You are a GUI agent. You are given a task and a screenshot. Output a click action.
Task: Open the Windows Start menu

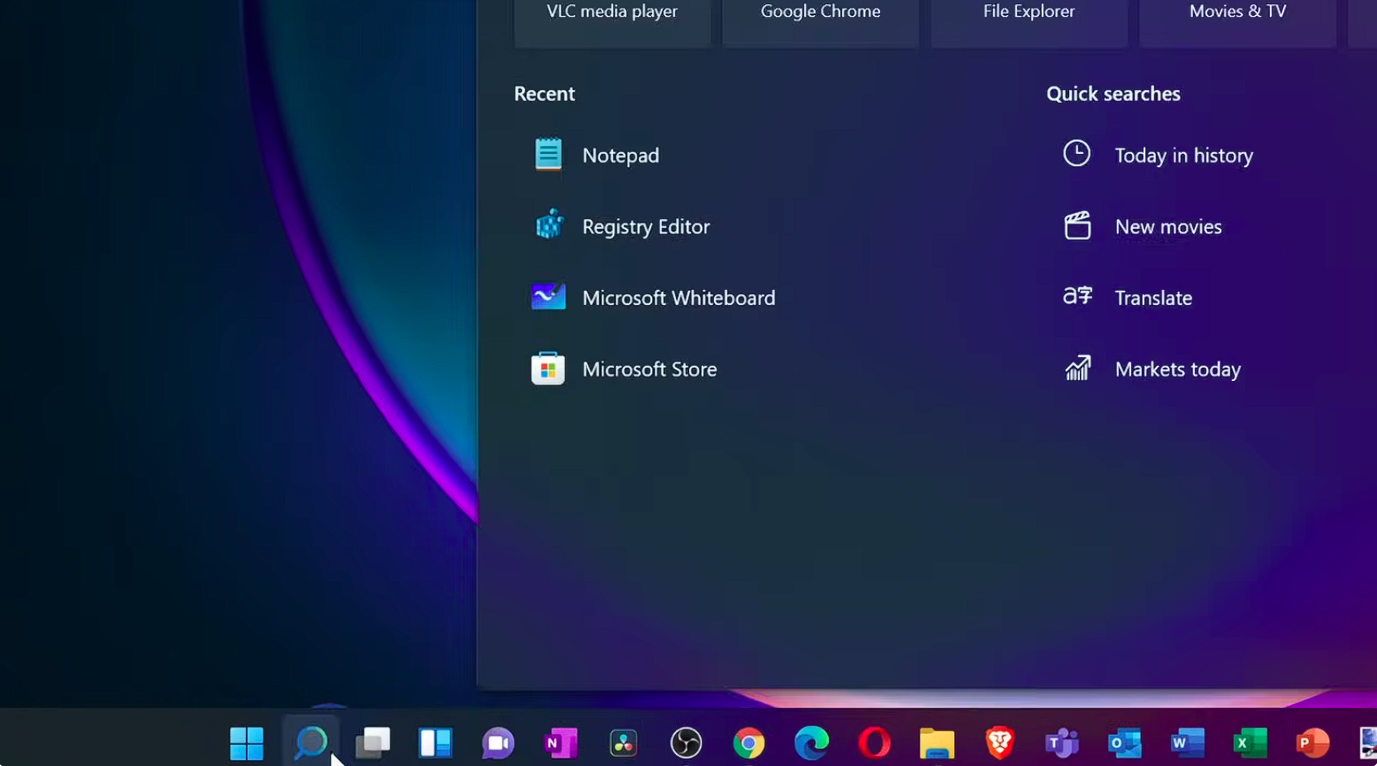click(x=247, y=743)
